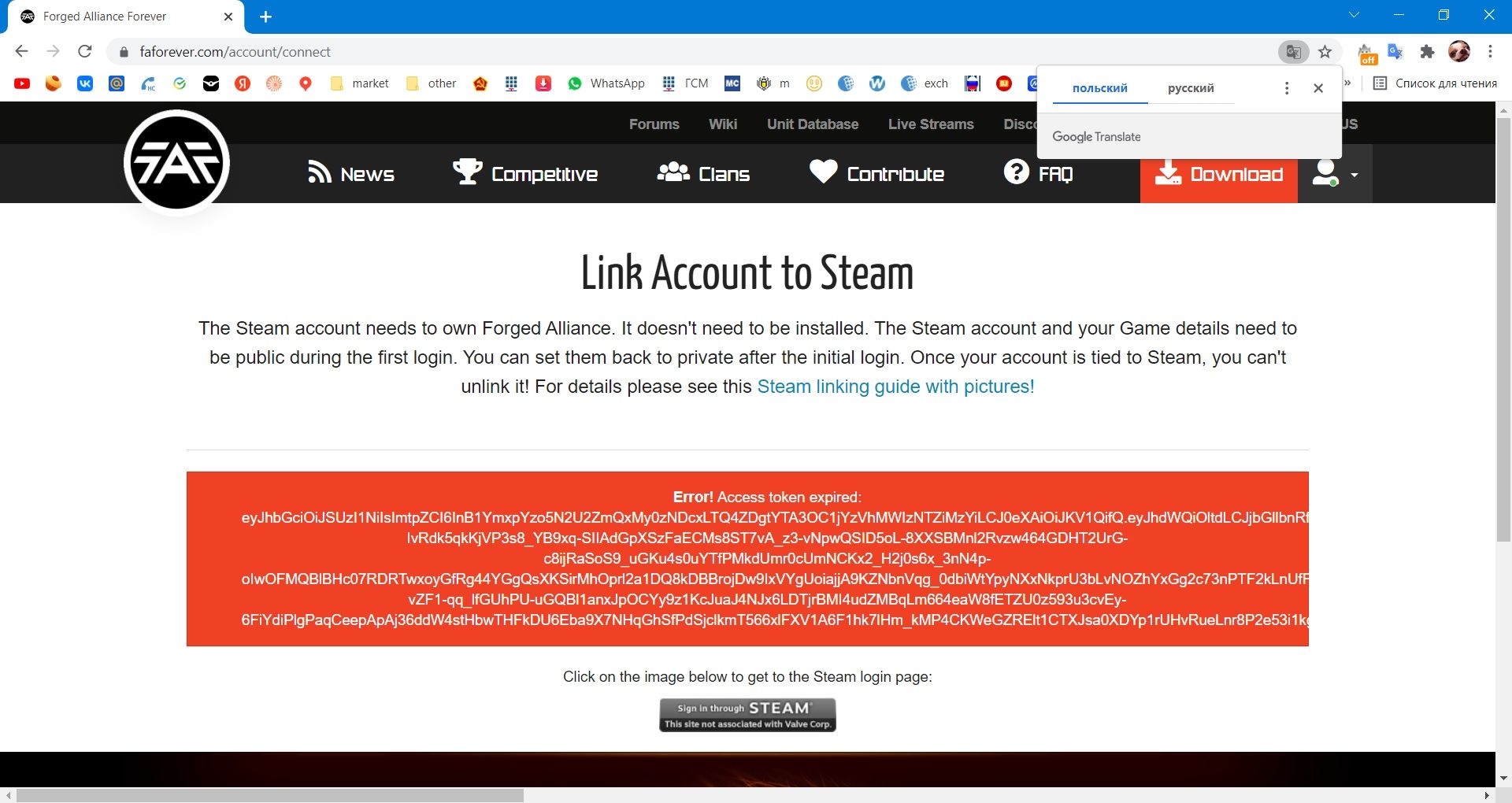
Task: Open the Extensions puzzle piece menu
Action: coord(1427,52)
